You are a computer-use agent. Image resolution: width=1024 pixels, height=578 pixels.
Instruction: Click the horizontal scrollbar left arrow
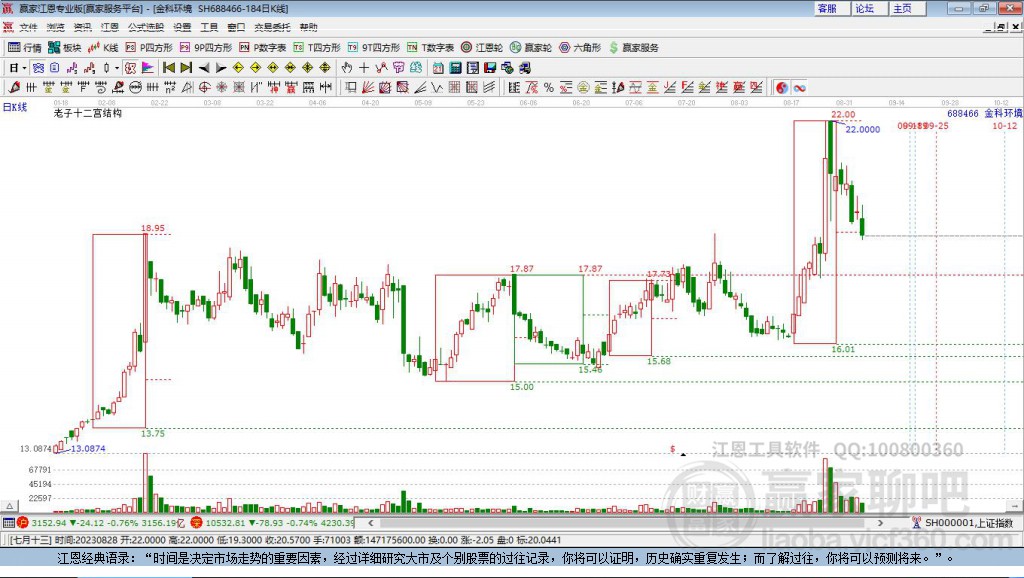370,522
